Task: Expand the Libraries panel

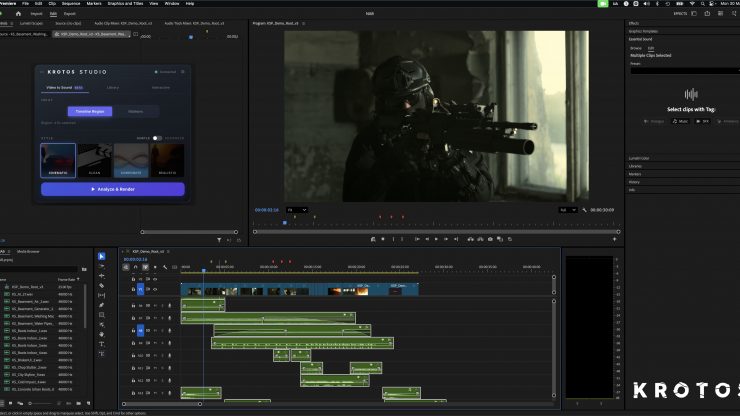Action: pos(635,166)
